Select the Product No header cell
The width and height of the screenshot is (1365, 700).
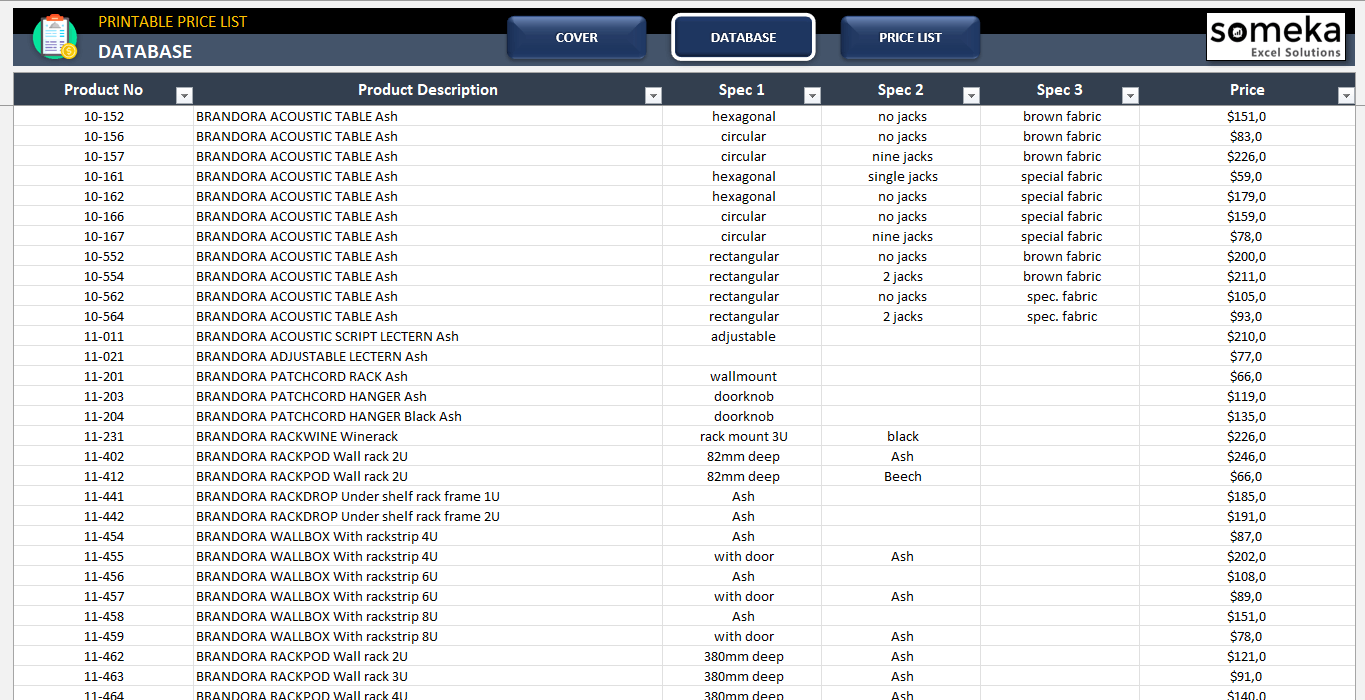click(104, 90)
